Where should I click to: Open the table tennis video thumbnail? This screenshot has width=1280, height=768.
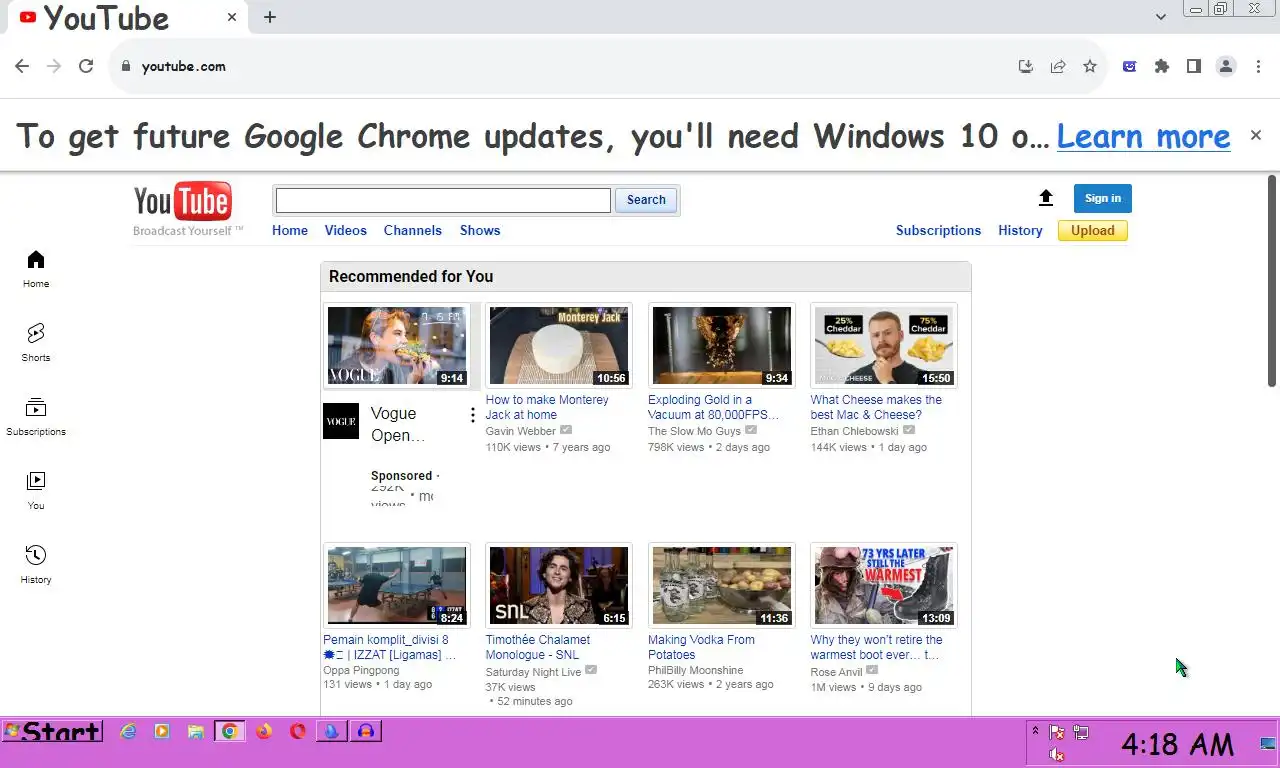[397, 586]
